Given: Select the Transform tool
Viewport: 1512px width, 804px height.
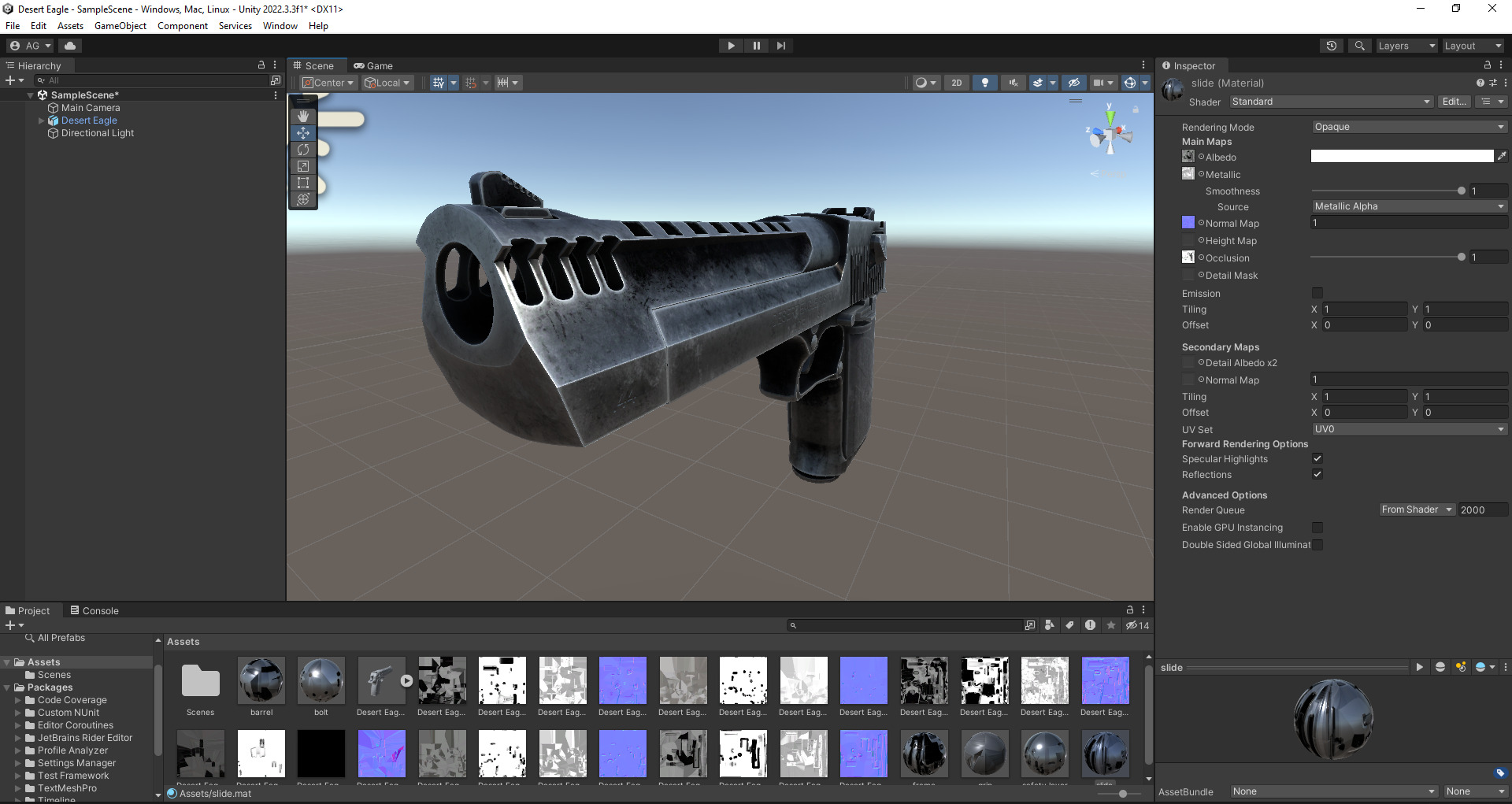Looking at the screenshot, I should tap(303, 199).
